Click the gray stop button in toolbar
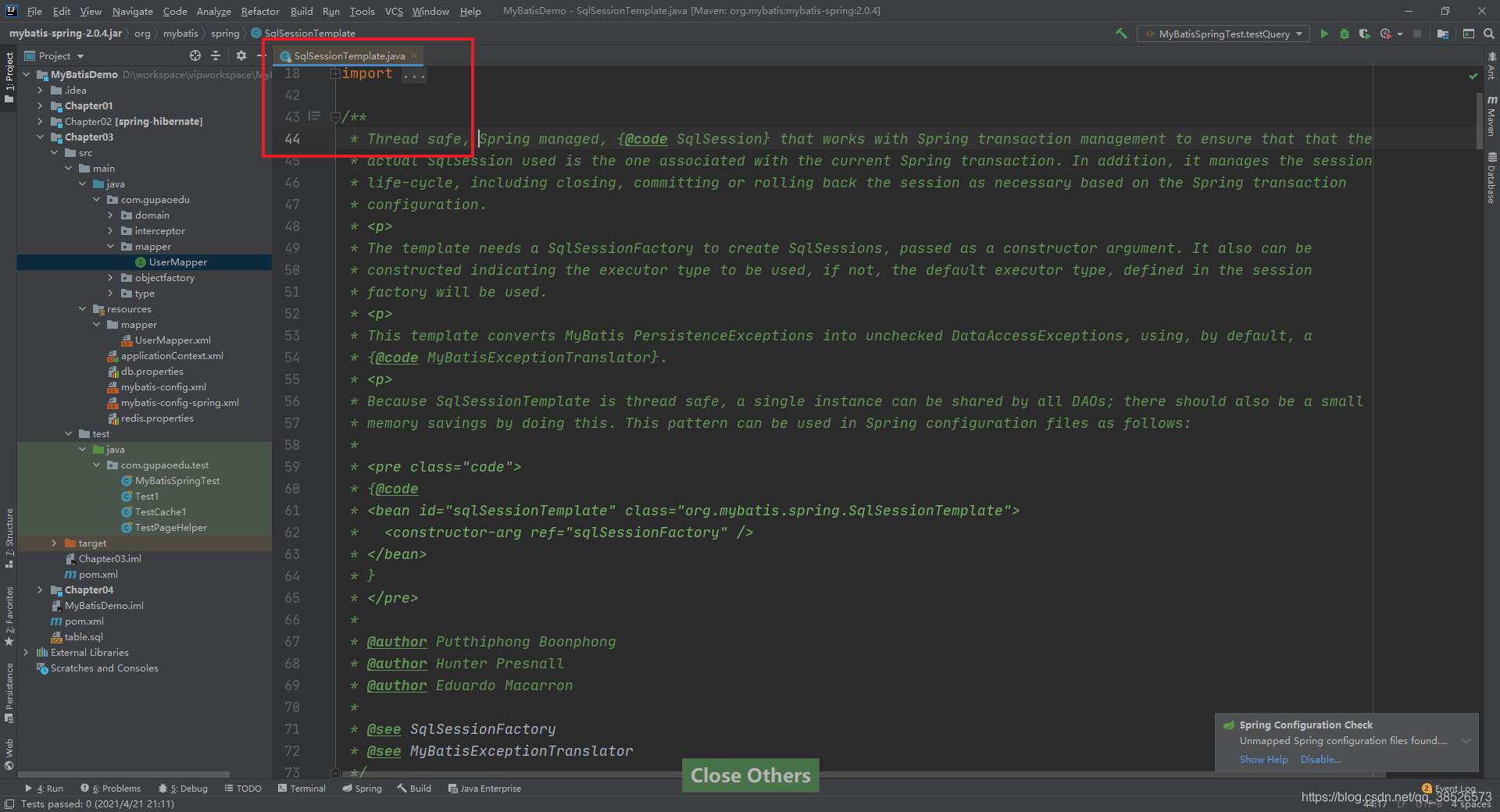This screenshot has width=1500, height=812. tap(1417, 34)
